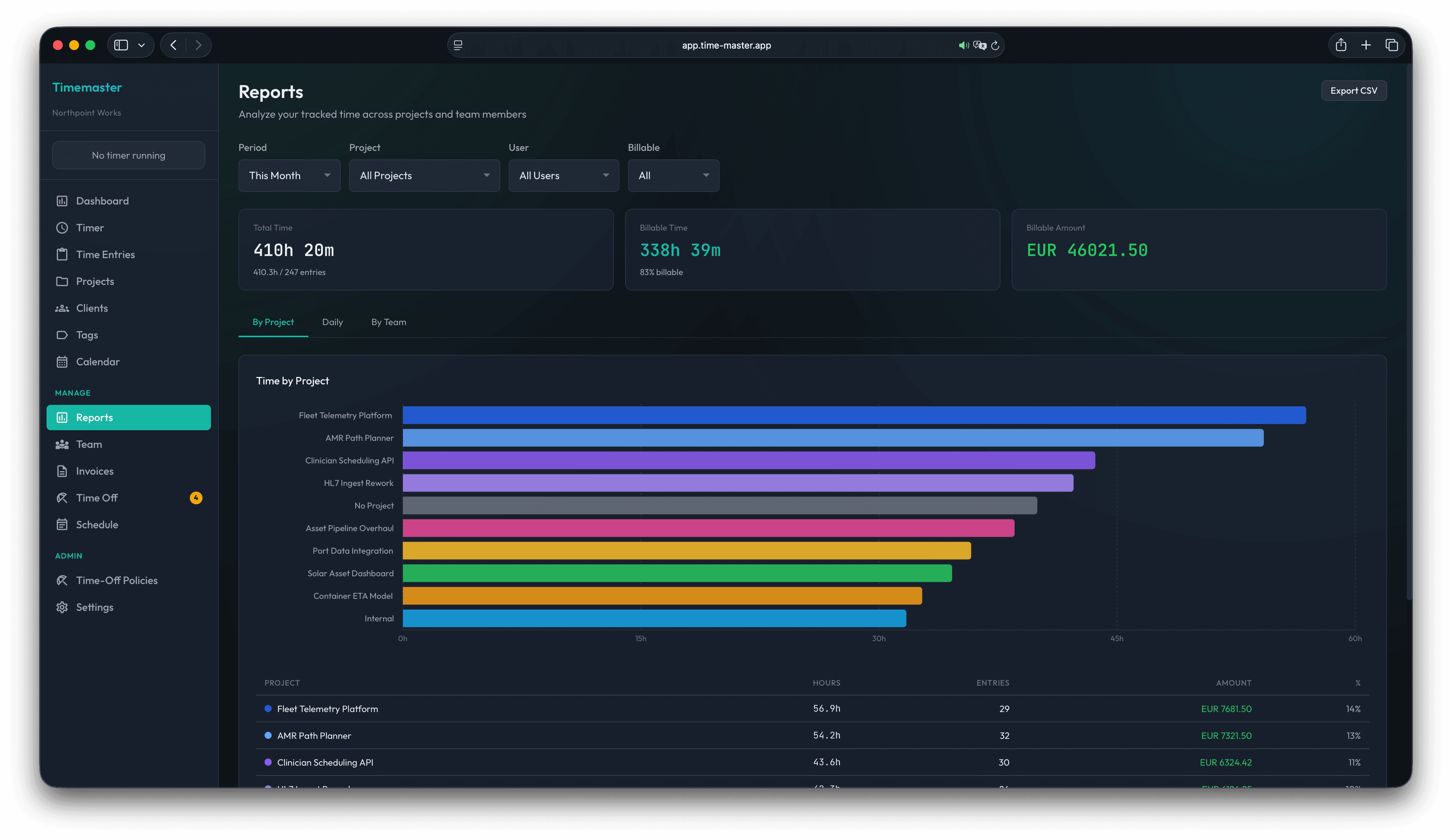Open Dashboard from the sidebar
The height and width of the screenshot is (840, 1452).
(129, 201)
